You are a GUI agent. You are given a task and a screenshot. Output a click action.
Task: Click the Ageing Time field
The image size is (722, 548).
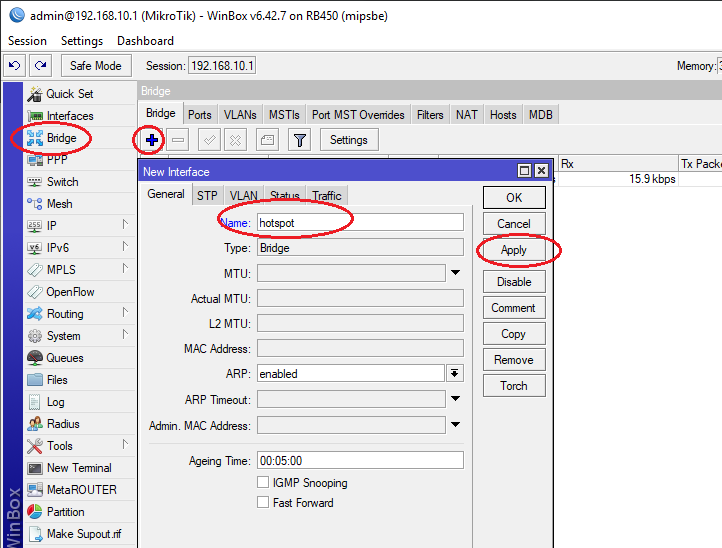coord(360,461)
